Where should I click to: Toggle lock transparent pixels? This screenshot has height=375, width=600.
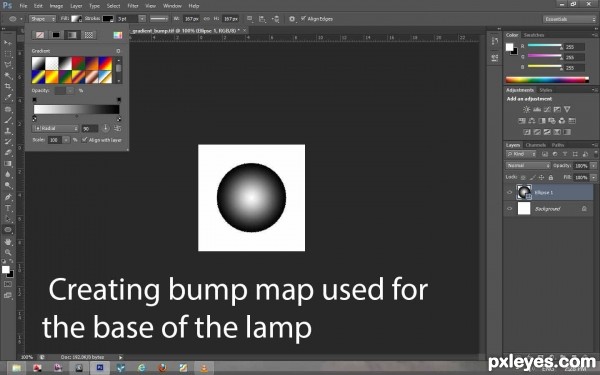pos(523,178)
